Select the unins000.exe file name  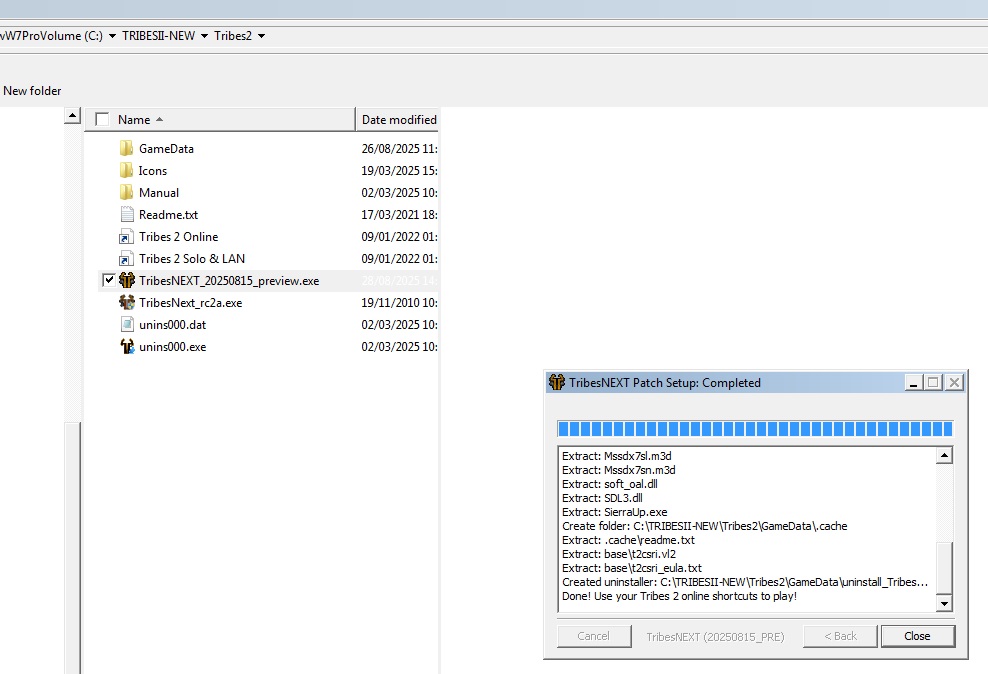[x=172, y=347]
